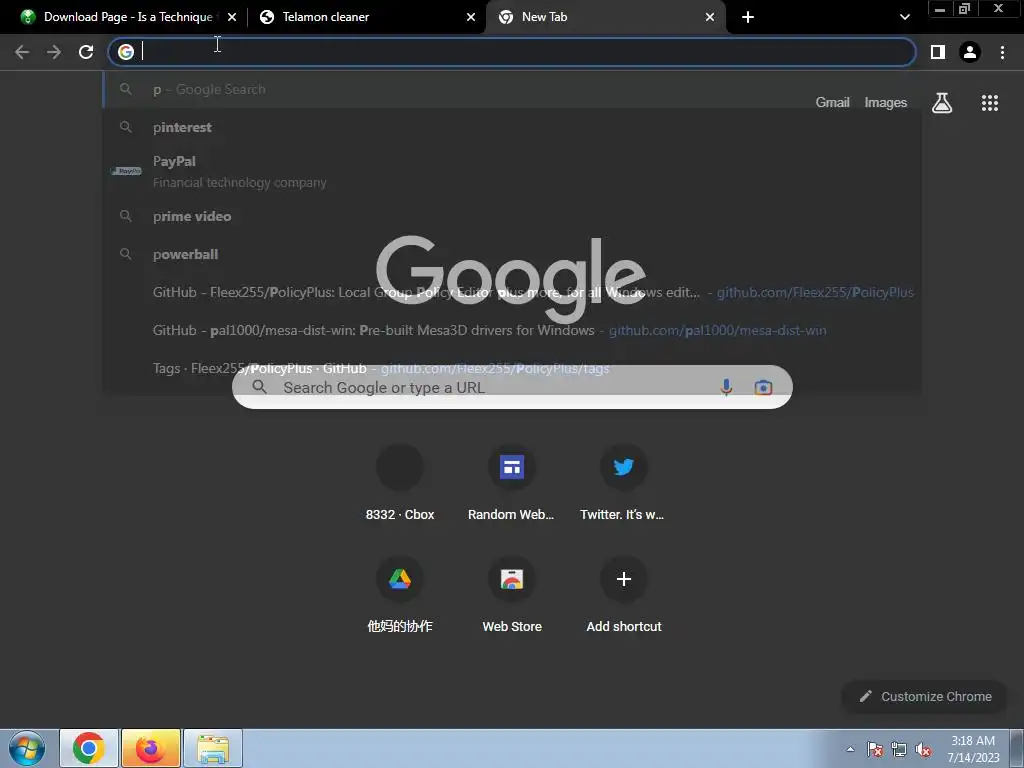The image size is (1024, 768).
Task: Click the PayPal logo in suggestions
Action: point(126,171)
